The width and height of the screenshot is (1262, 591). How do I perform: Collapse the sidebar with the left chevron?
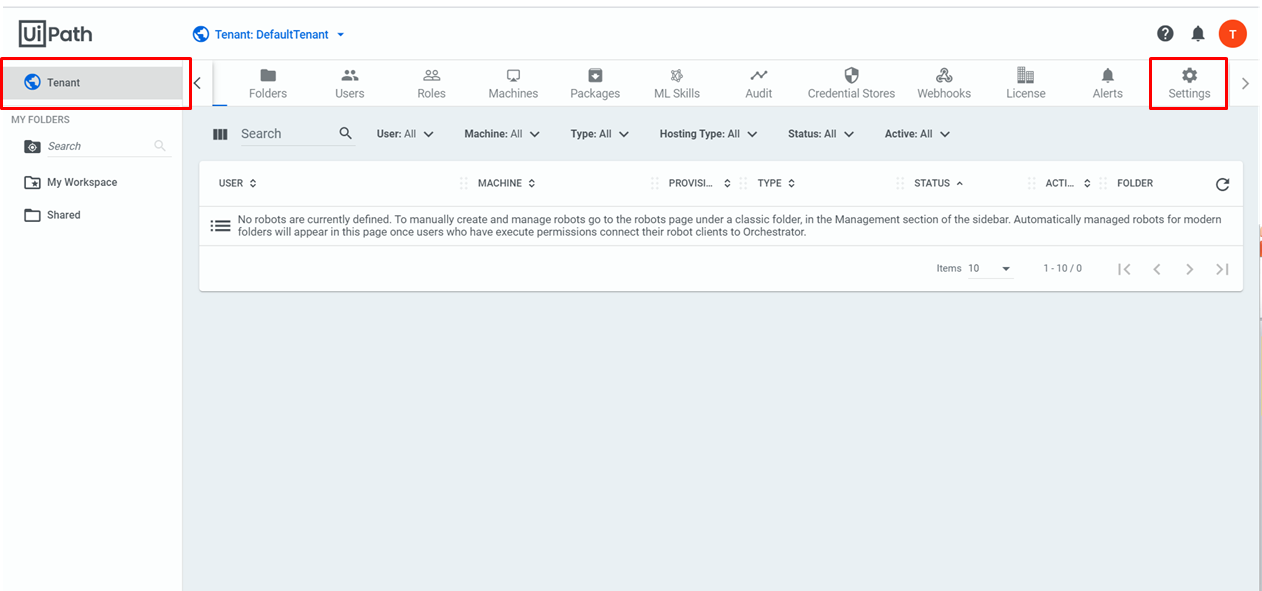(197, 83)
